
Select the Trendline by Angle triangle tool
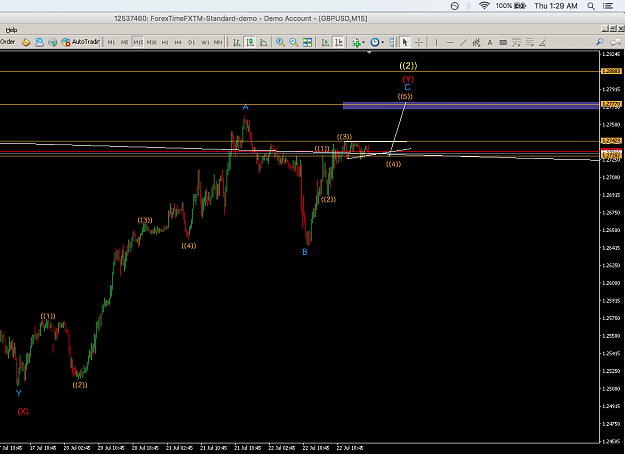pyautogui.click(x=542, y=42)
